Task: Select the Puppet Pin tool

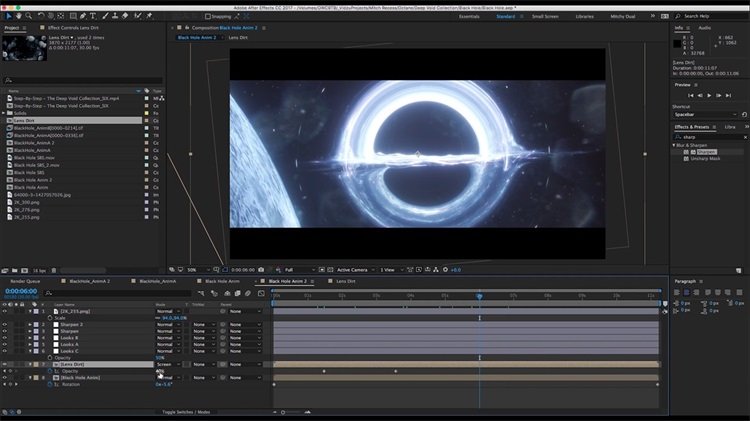Action: tap(149, 16)
